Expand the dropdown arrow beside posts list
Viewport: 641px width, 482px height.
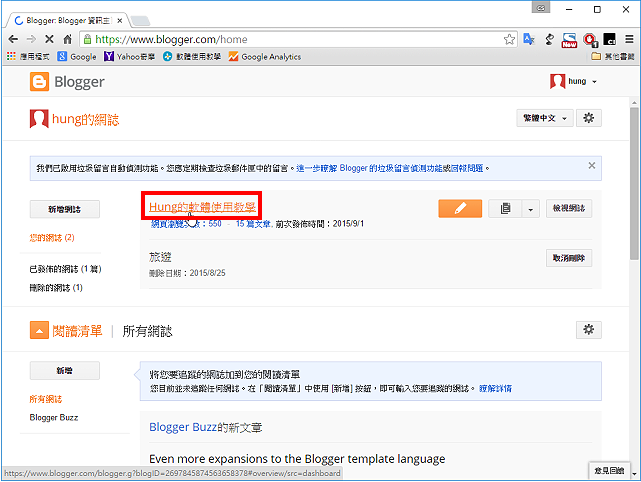(x=531, y=209)
